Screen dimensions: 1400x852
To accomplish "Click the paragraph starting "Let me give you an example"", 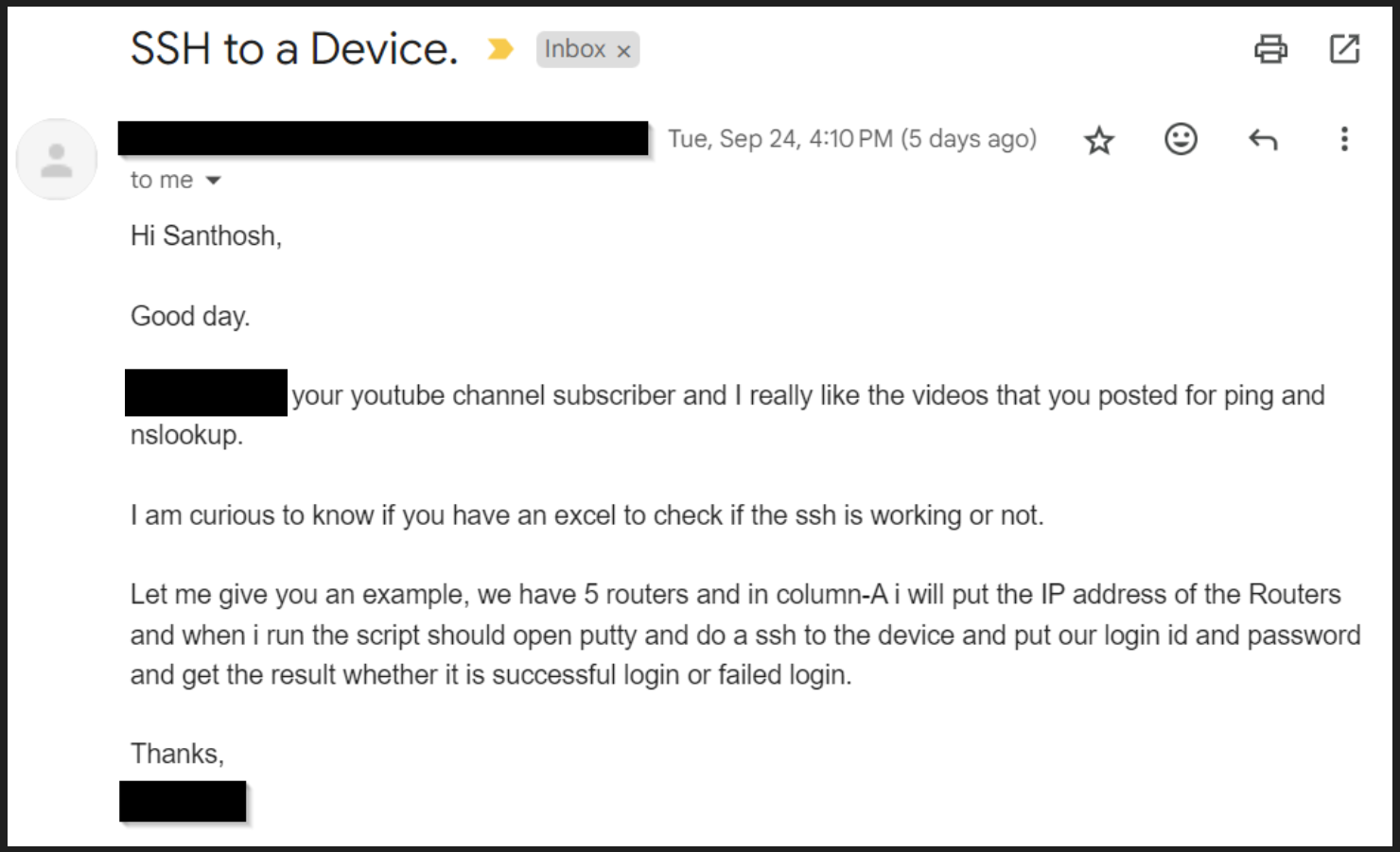I will click(x=744, y=635).
